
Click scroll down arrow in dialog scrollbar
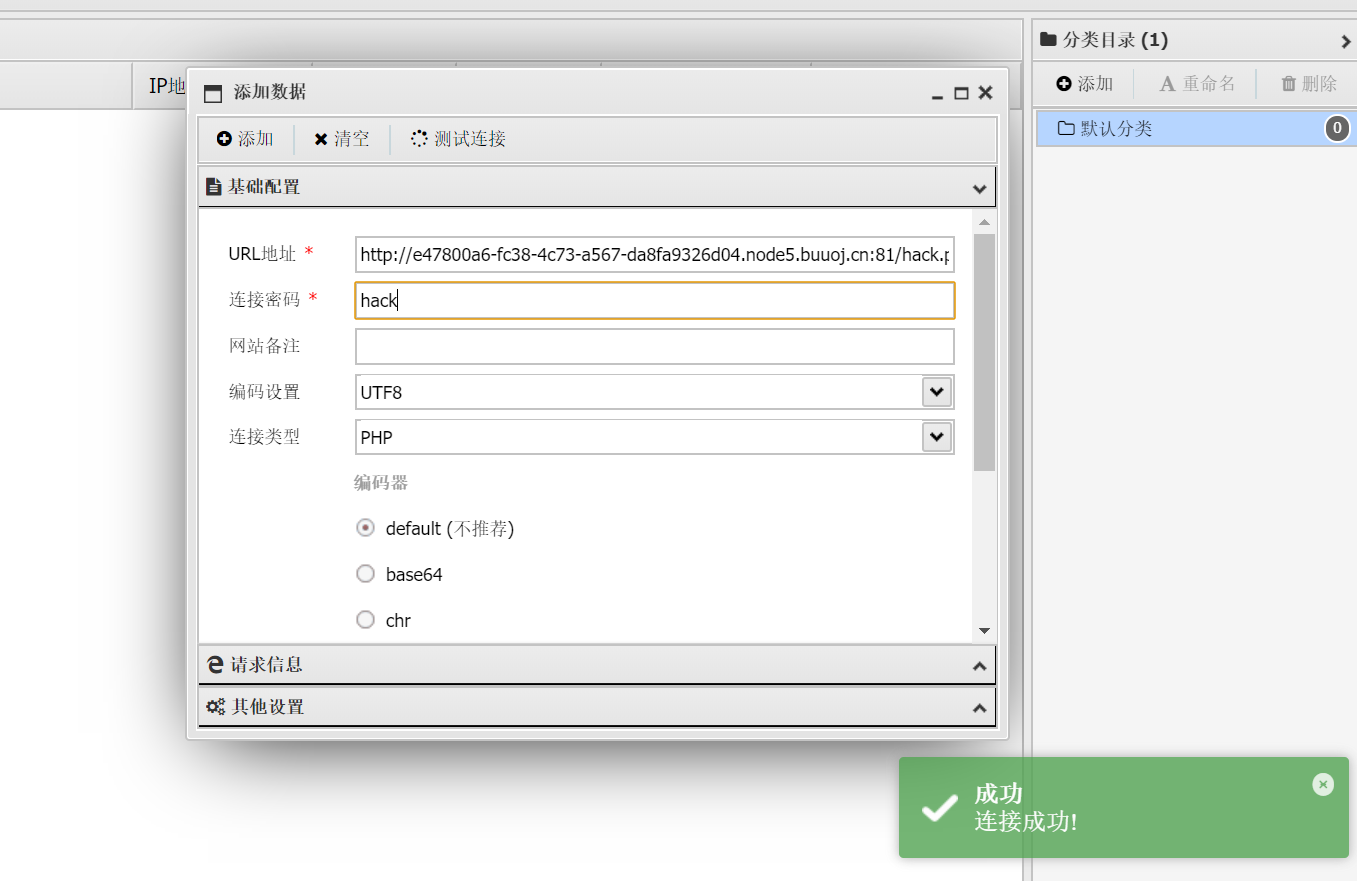tap(984, 631)
